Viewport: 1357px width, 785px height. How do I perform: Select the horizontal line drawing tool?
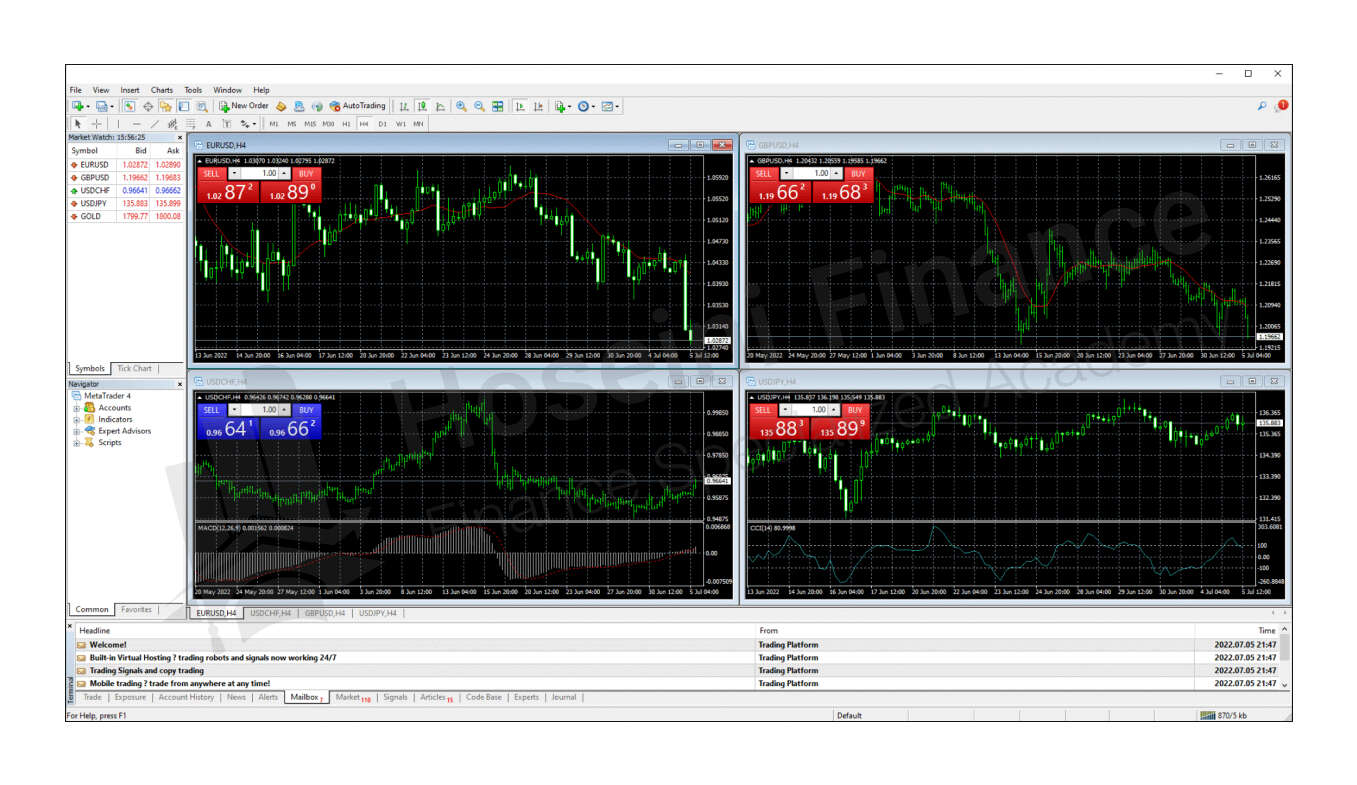click(136, 124)
